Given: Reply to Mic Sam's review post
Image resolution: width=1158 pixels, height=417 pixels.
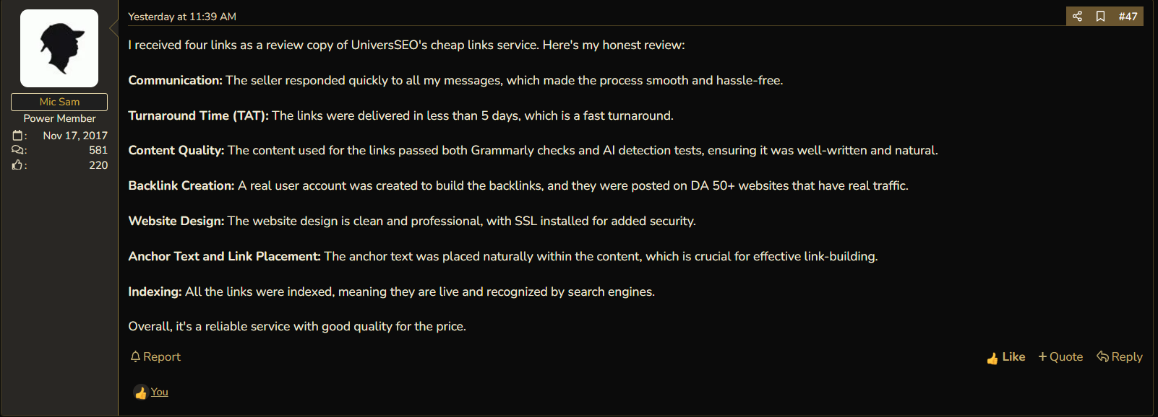Looking at the screenshot, I should (x=1120, y=357).
